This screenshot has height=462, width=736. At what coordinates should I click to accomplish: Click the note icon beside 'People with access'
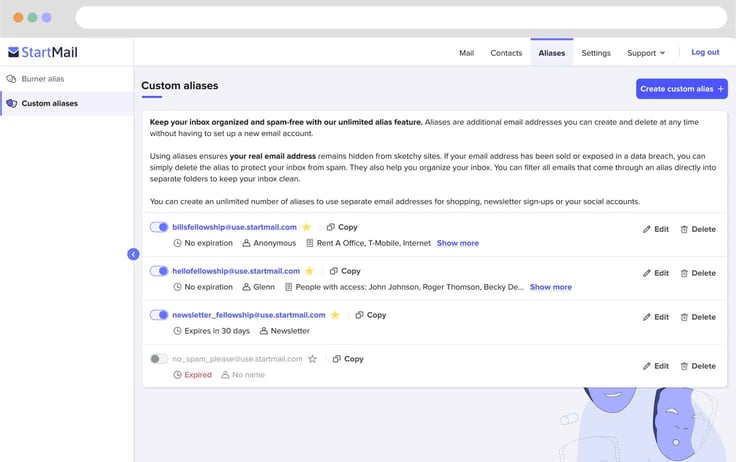288,287
